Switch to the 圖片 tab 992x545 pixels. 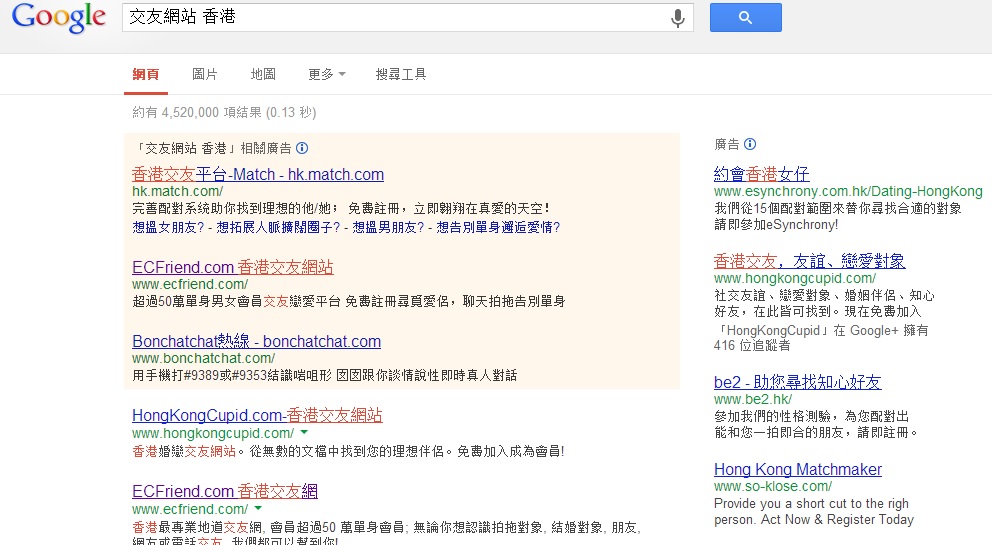pyautogui.click(x=205, y=74)
